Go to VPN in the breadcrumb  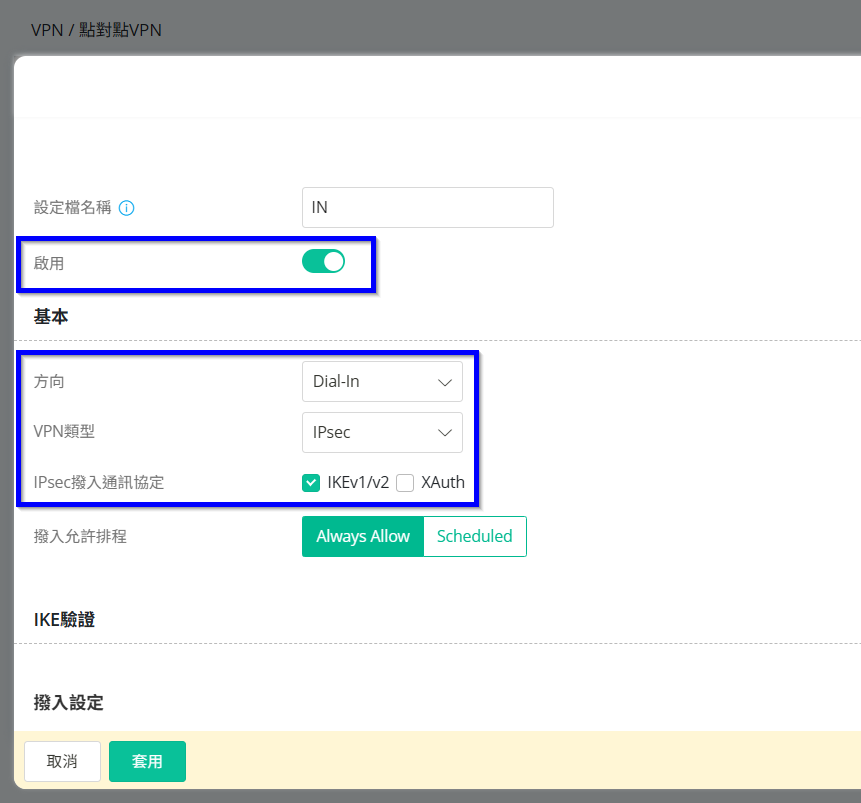point(47,30)
